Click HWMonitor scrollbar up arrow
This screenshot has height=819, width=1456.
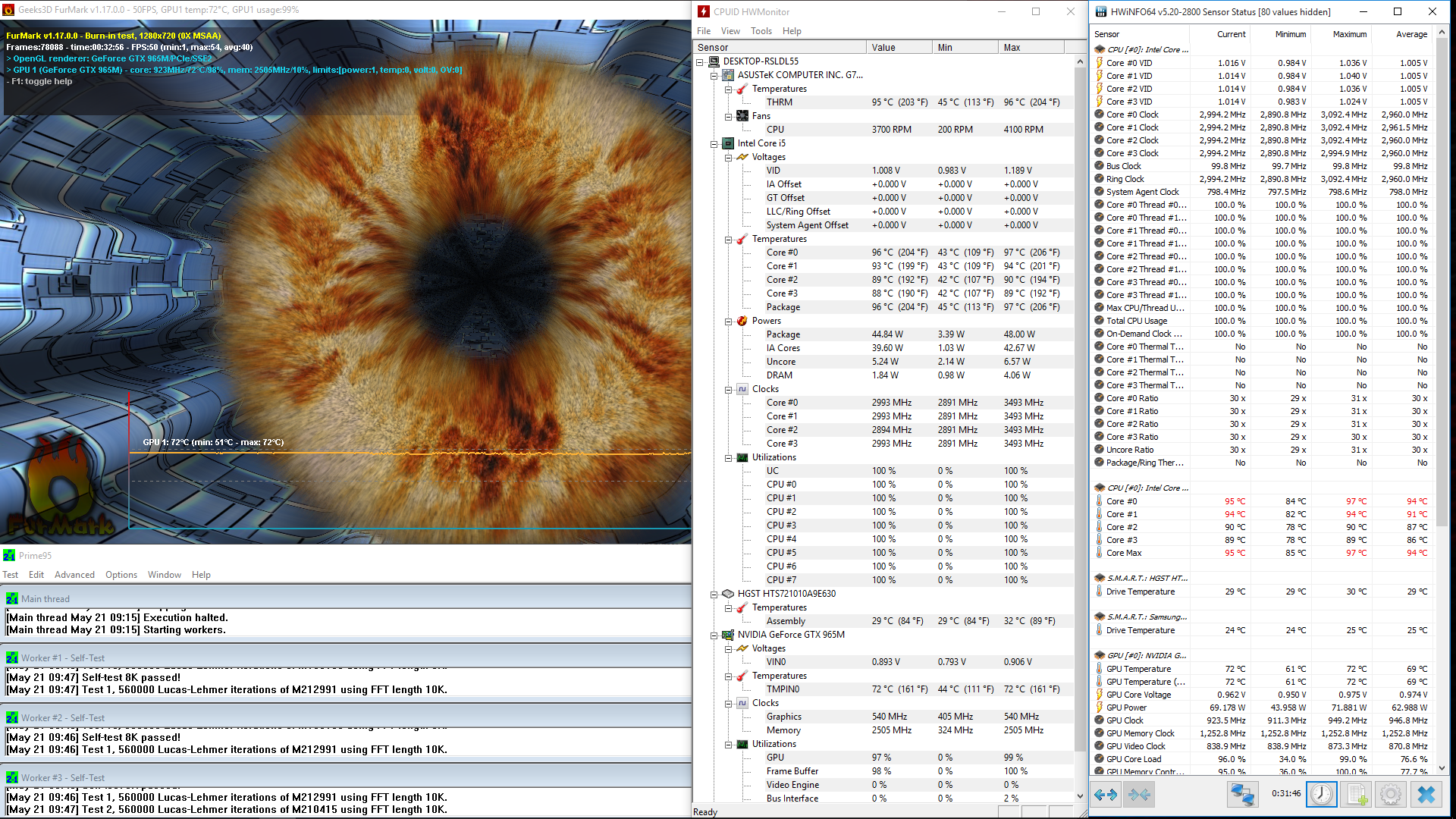1080,62
